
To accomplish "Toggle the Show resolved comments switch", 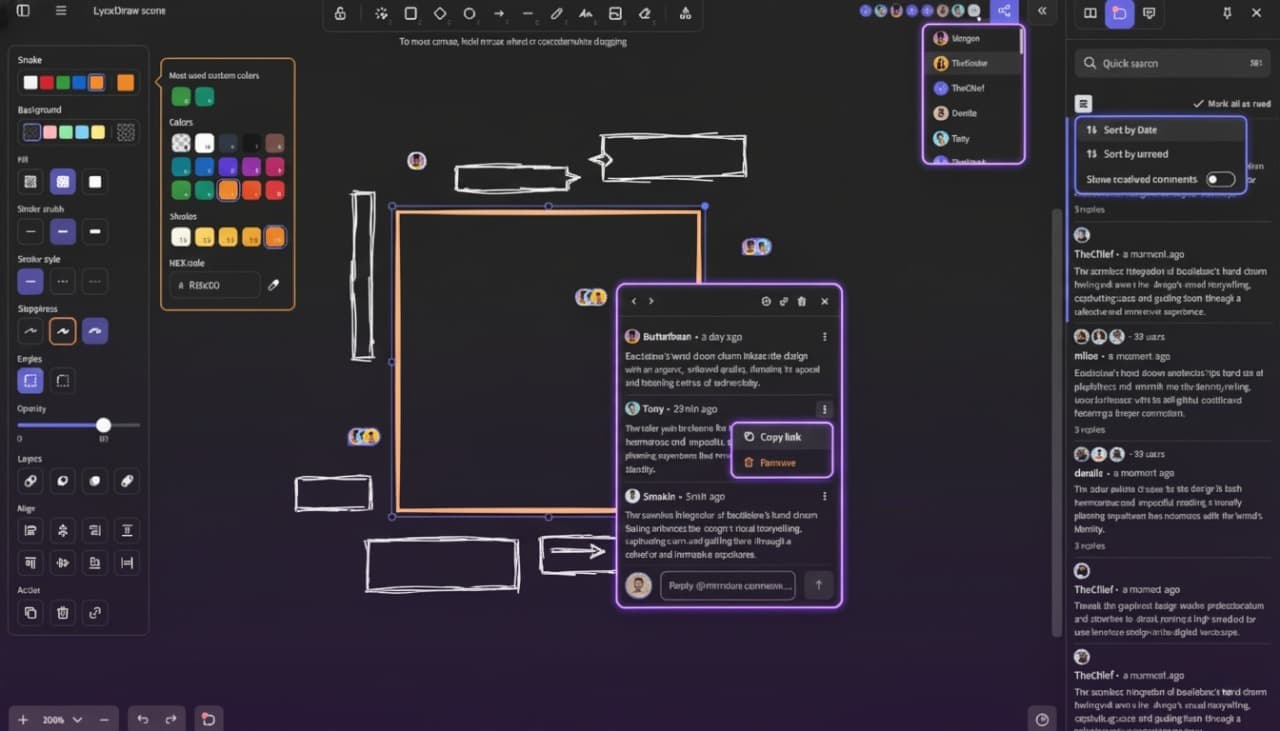I will (x=1219, y=178).
